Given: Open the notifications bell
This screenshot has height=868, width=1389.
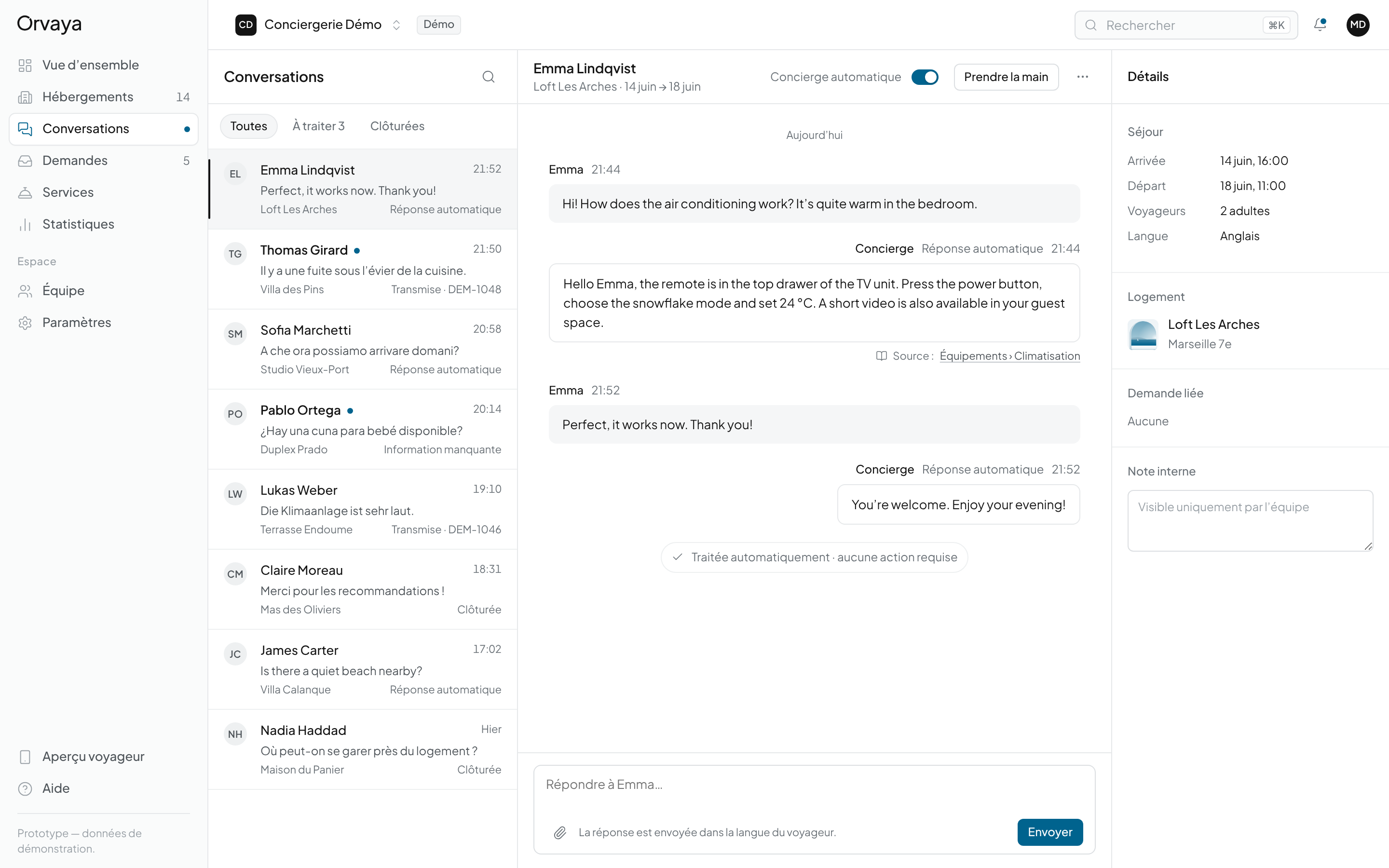Looking at the screenshot, I should [1320, 25].
